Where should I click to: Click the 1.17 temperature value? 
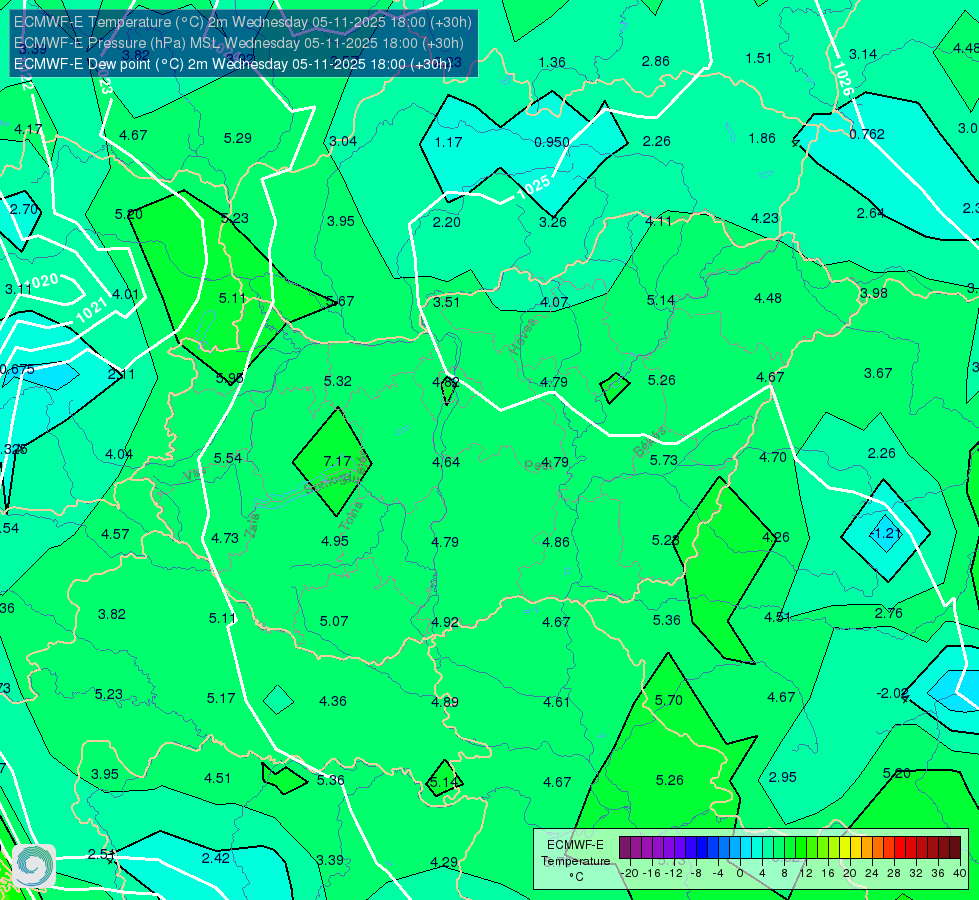click(x=448, y=142)
